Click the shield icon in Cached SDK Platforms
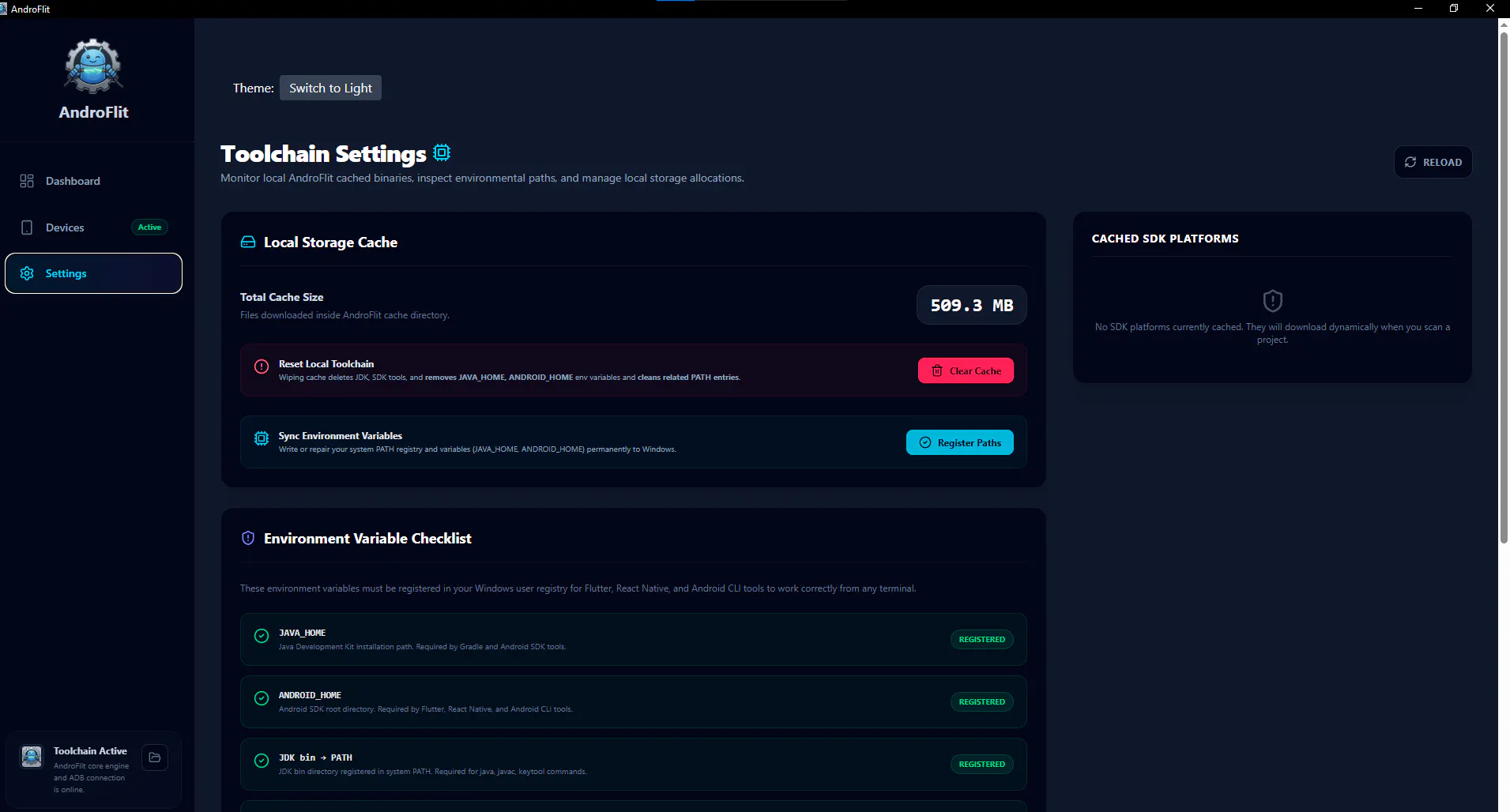 click(x=1272, y=301)
